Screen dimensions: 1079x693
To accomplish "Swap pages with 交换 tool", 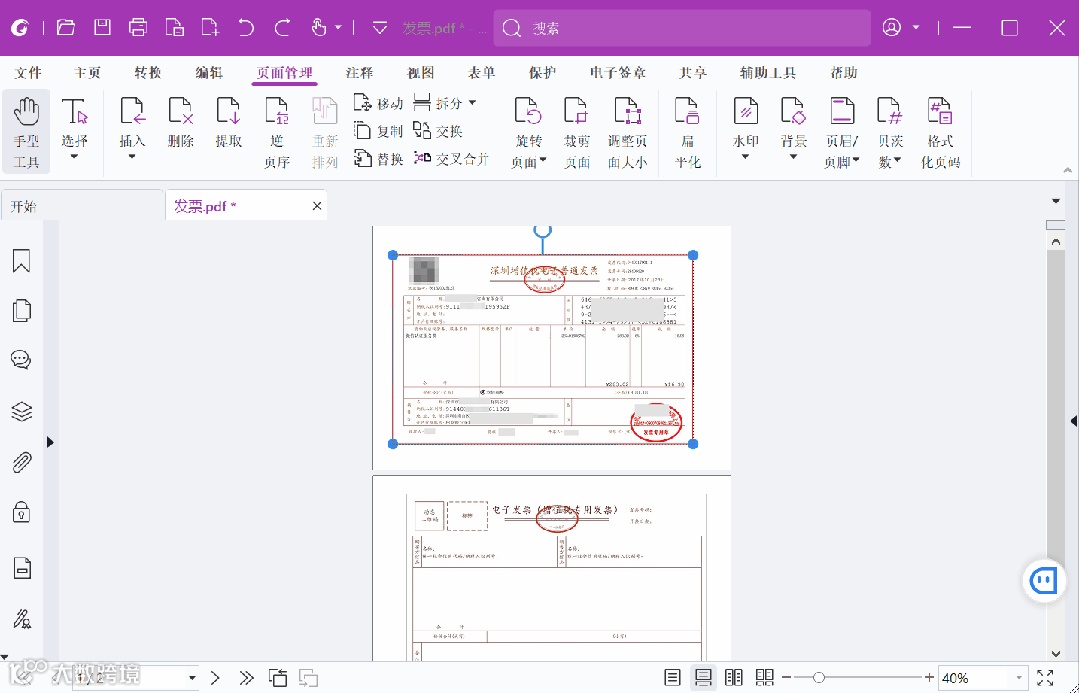I will click(x=438, y=131).
